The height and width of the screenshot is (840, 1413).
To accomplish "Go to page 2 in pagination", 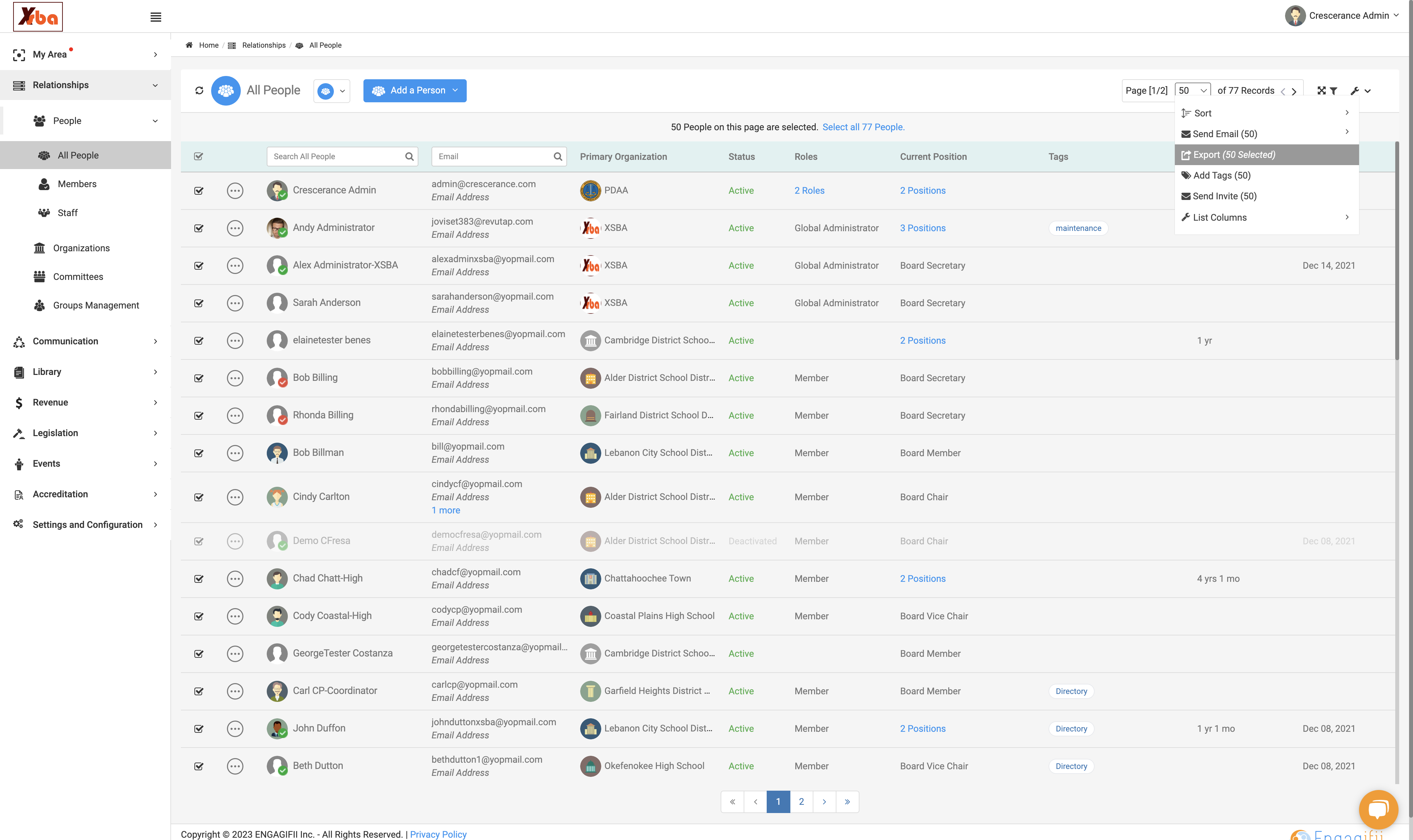I will [801, 802].
